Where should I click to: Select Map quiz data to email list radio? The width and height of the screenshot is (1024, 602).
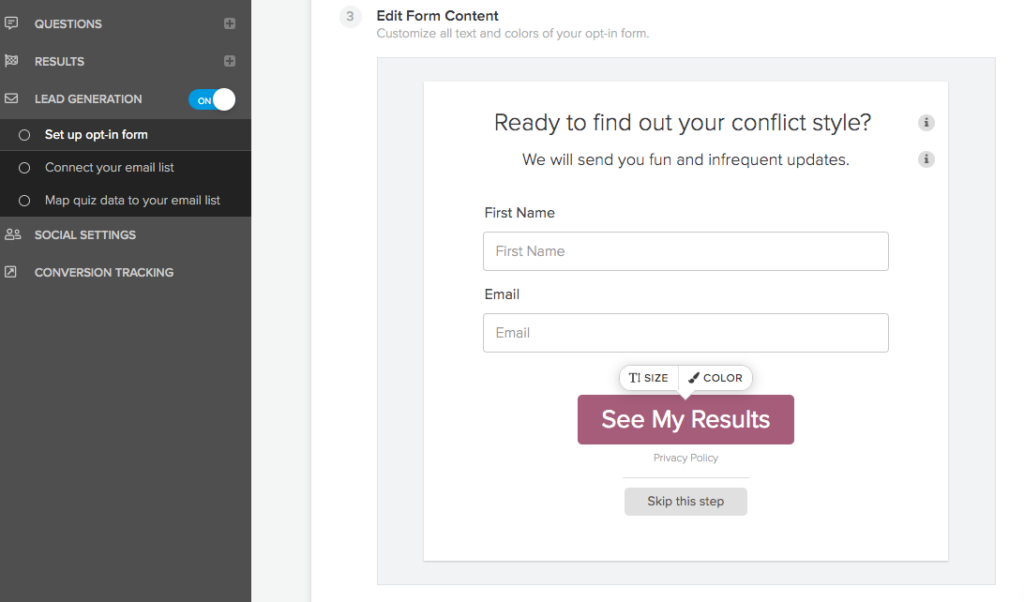coord(24,200)
